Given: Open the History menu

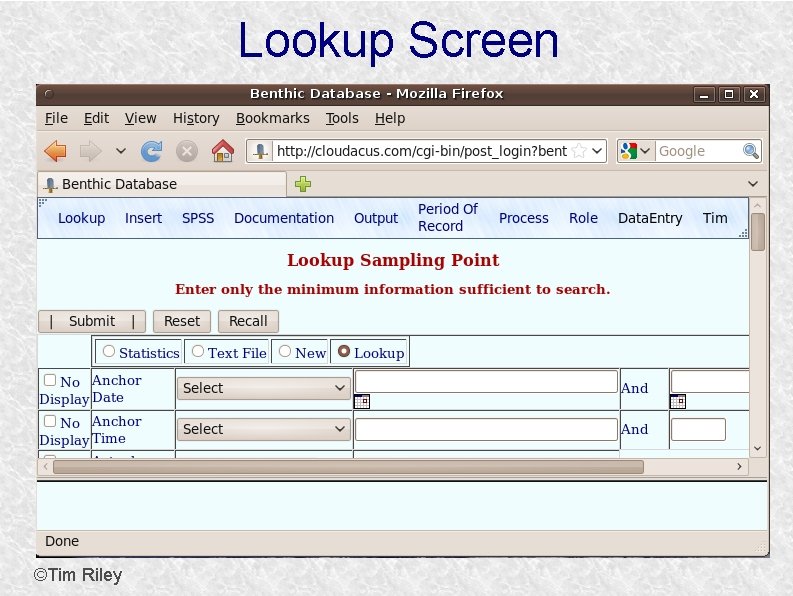Looking at the screenshot, I should (196, 118).
